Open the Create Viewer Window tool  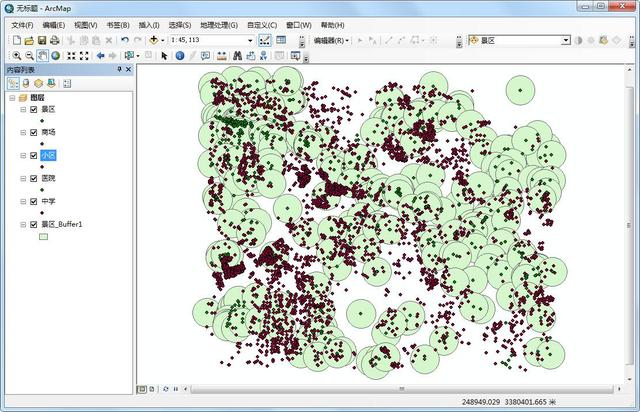click(296, 56)
